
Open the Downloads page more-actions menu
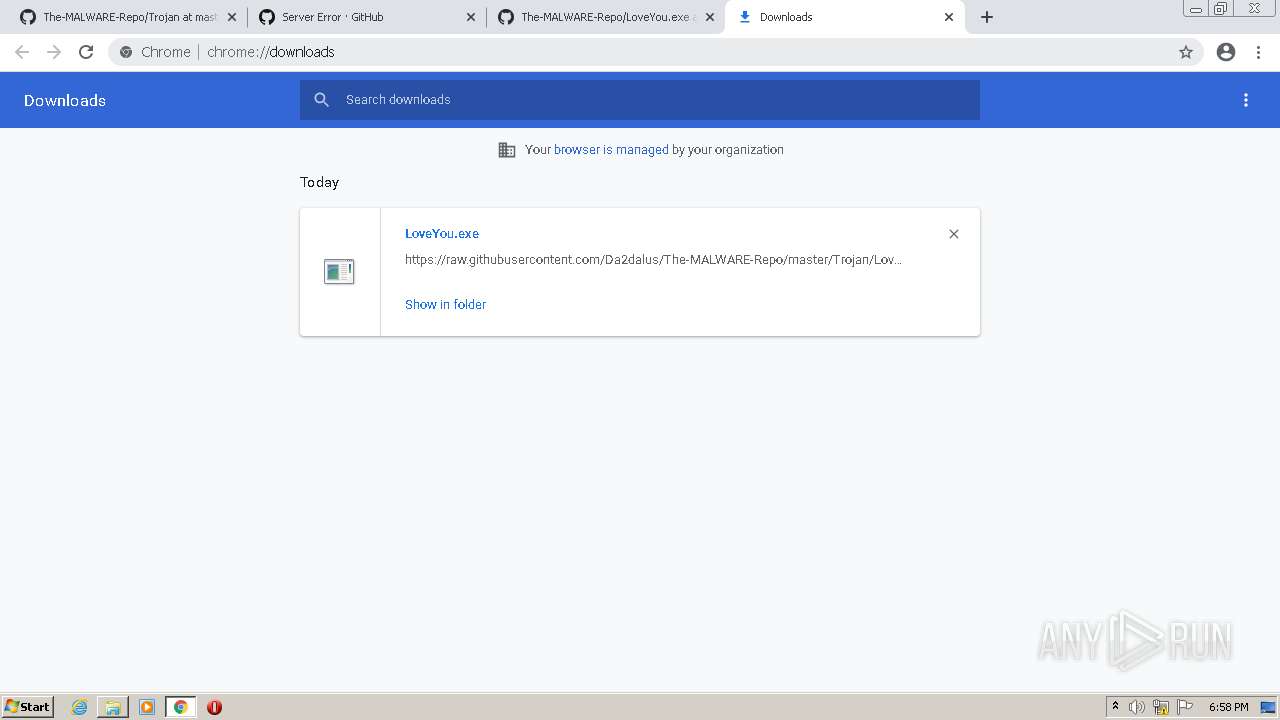1246,100
